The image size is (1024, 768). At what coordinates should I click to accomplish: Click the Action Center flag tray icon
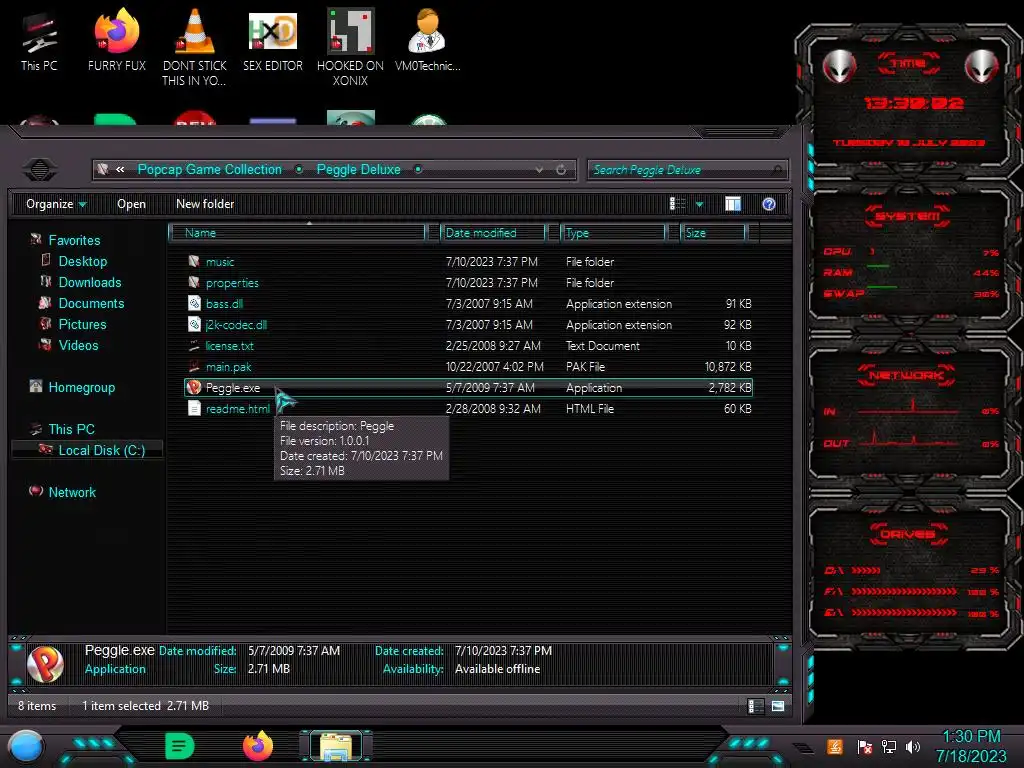coord(864,746)
